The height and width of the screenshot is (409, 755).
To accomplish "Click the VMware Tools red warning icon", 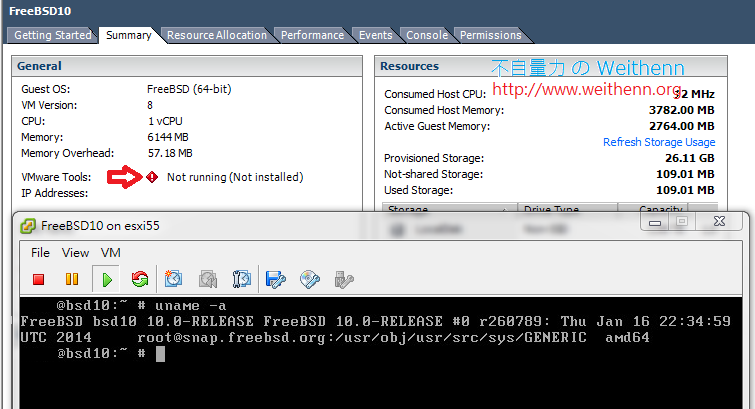I will pos(152,177).
